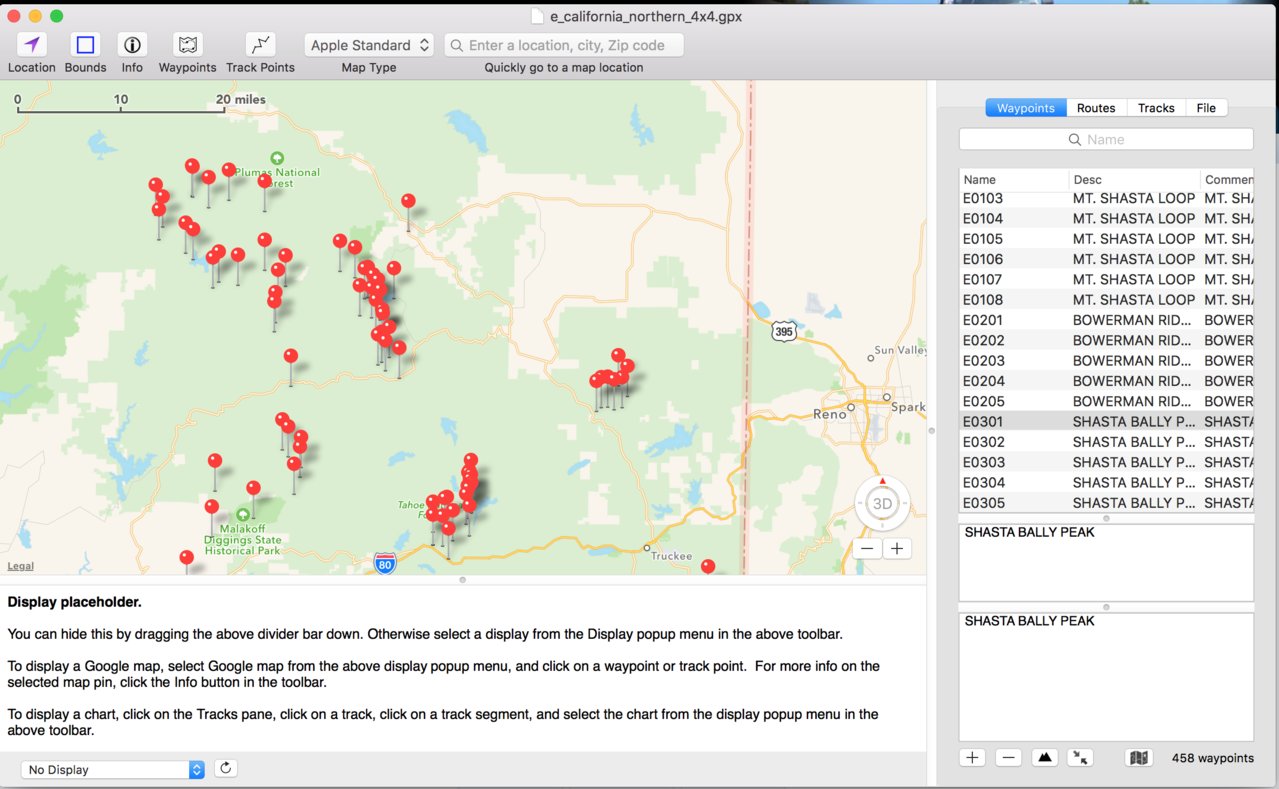Click the Plumas National Forest park marker
Viewport: 1279px width, 789px height.
coord(277,158)
